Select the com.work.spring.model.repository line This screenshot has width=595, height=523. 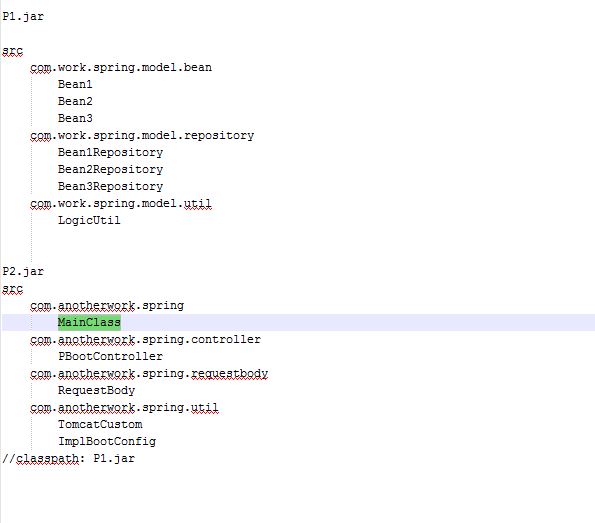(142, 135)
